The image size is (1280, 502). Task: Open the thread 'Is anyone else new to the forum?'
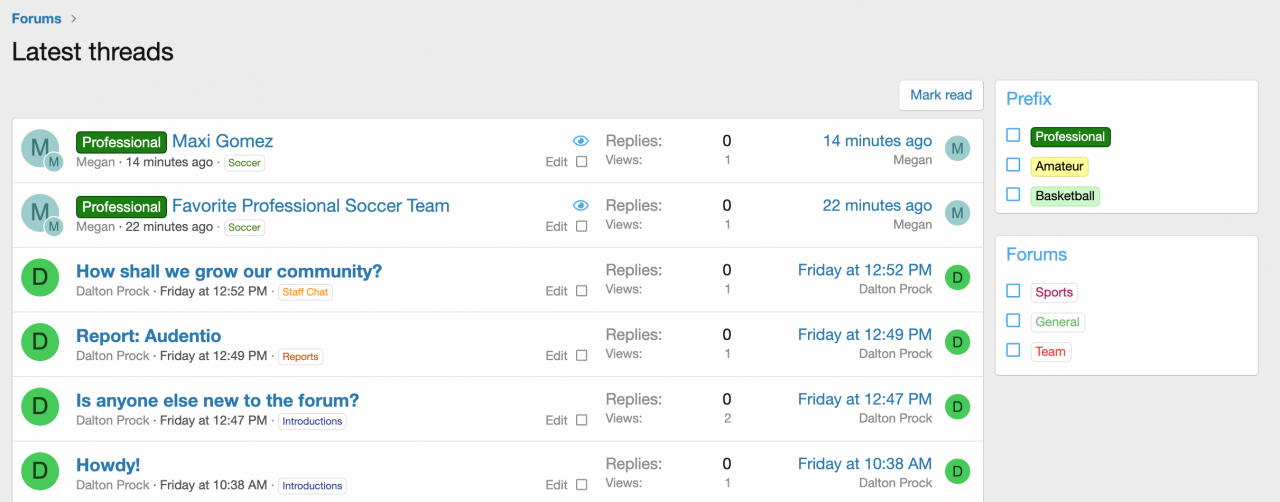(217, 400)
